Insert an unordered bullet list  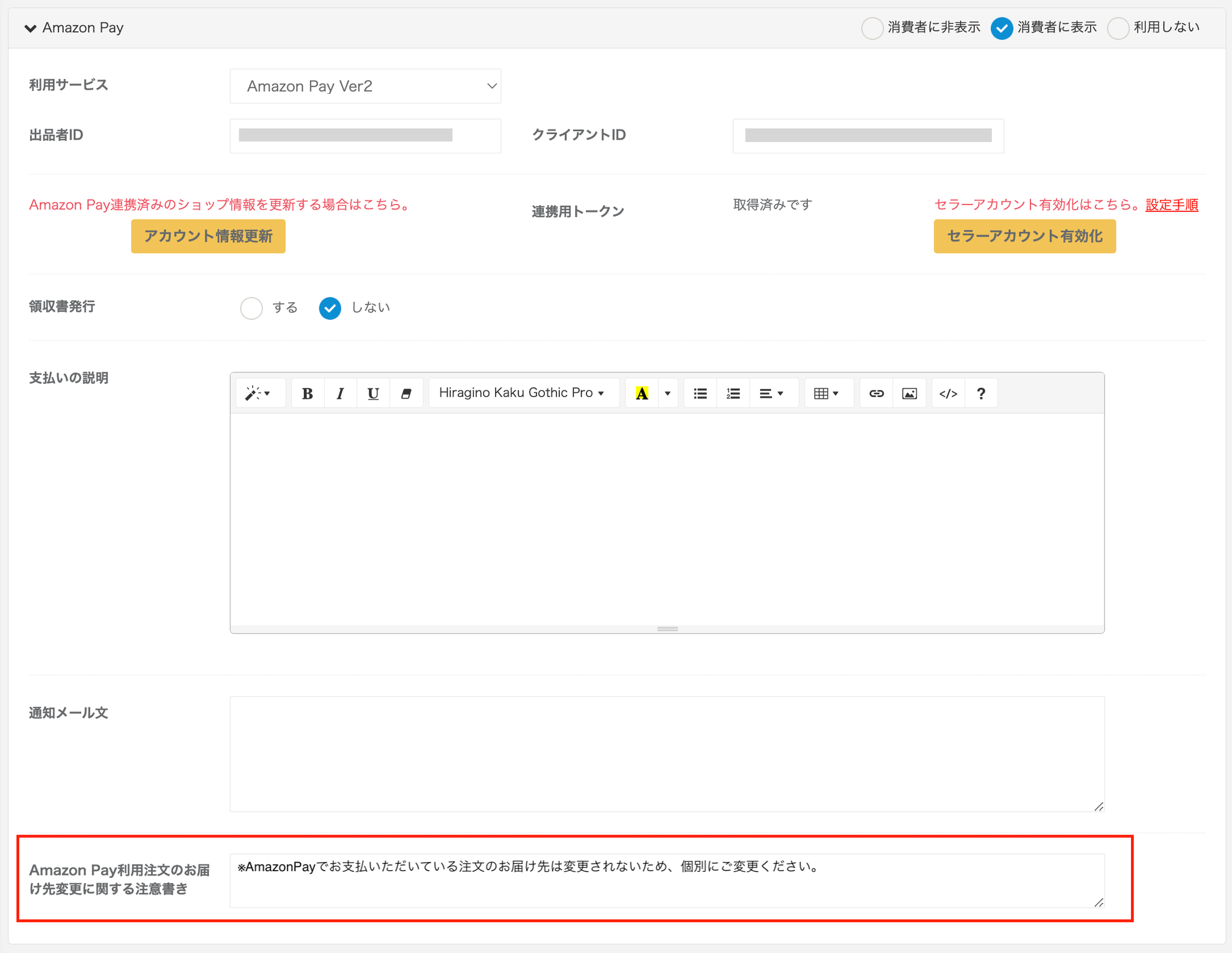pos(700,393)
